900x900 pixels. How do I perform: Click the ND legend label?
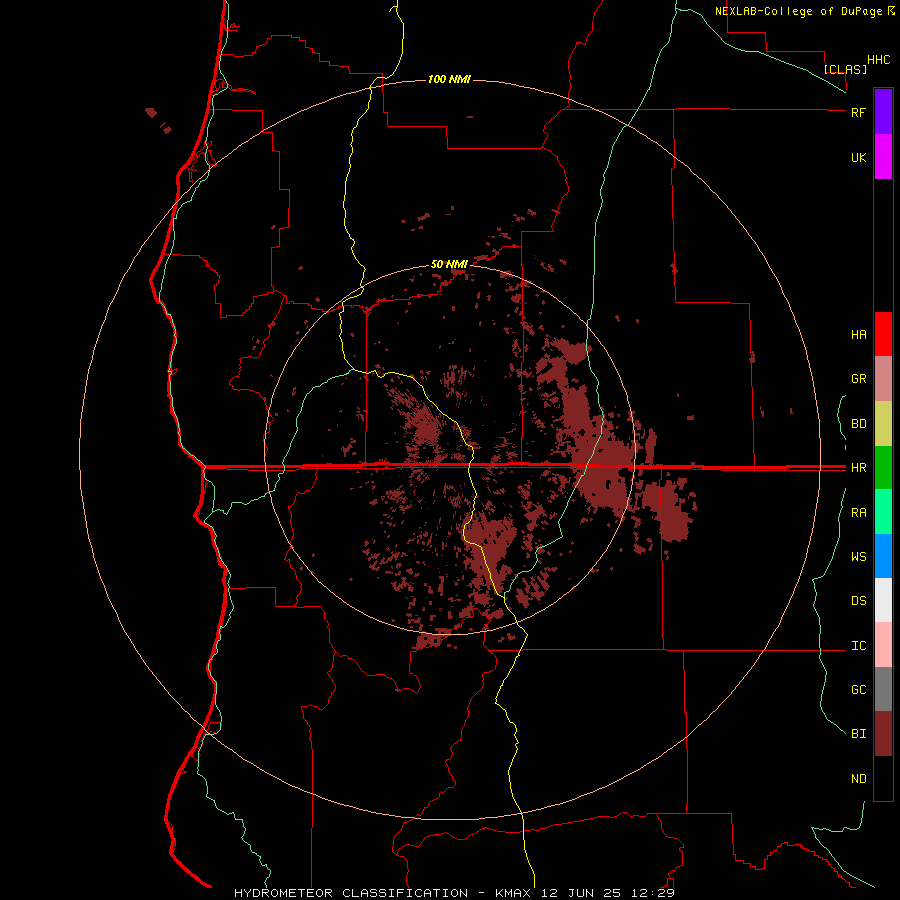(858, 779)
